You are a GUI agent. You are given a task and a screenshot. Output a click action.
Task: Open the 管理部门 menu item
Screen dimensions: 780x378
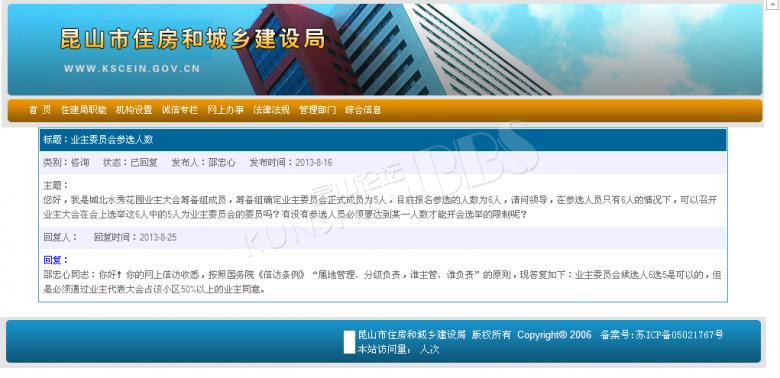point(317,110)
